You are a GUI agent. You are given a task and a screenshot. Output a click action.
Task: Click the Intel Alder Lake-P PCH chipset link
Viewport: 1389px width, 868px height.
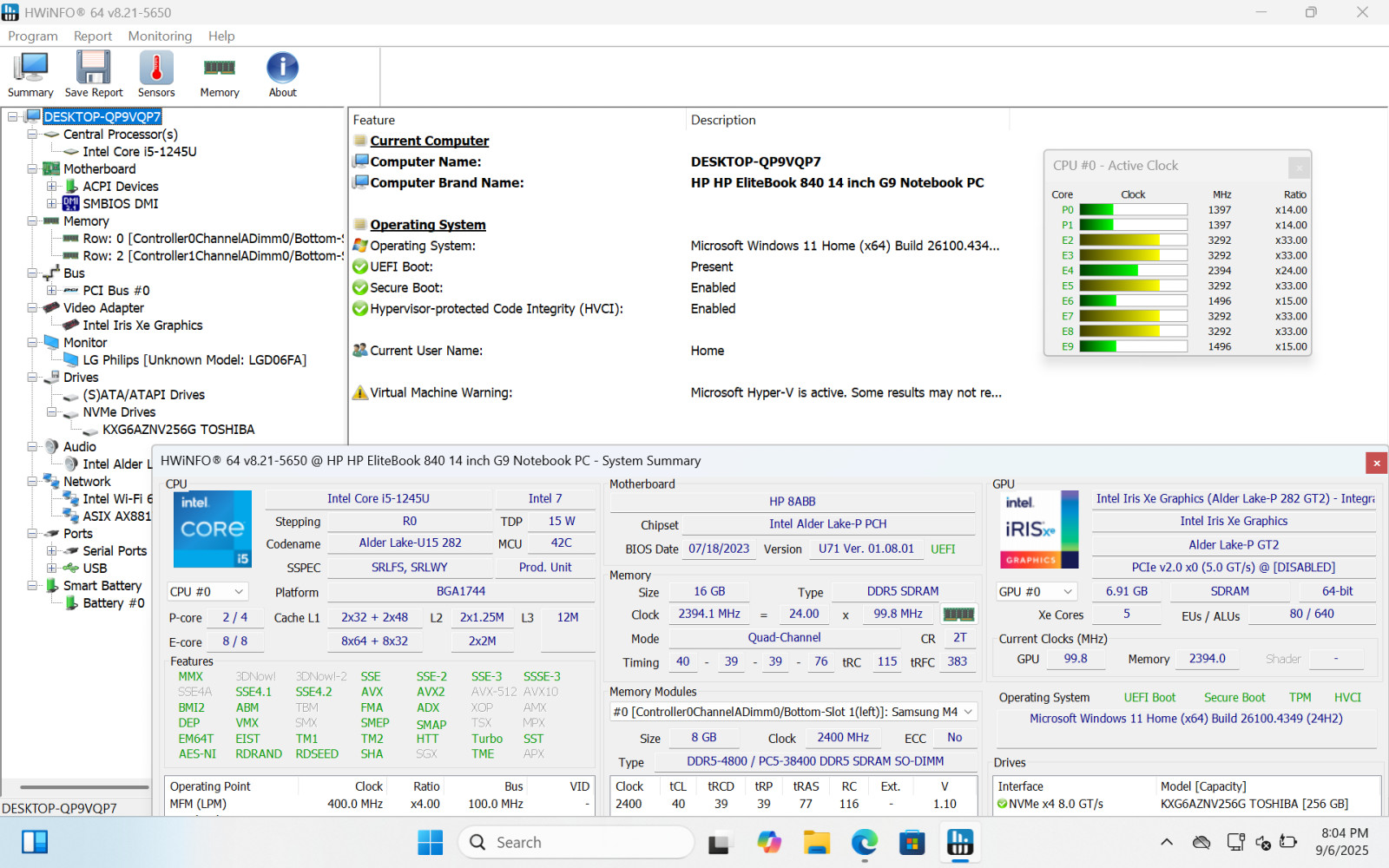pos(828,524)
